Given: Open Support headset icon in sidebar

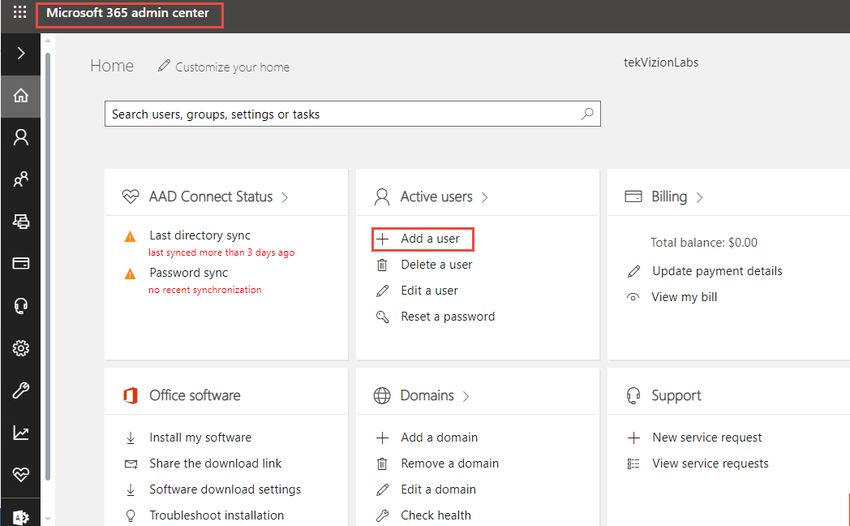Looking at the screenshot, I should (21, 306).
